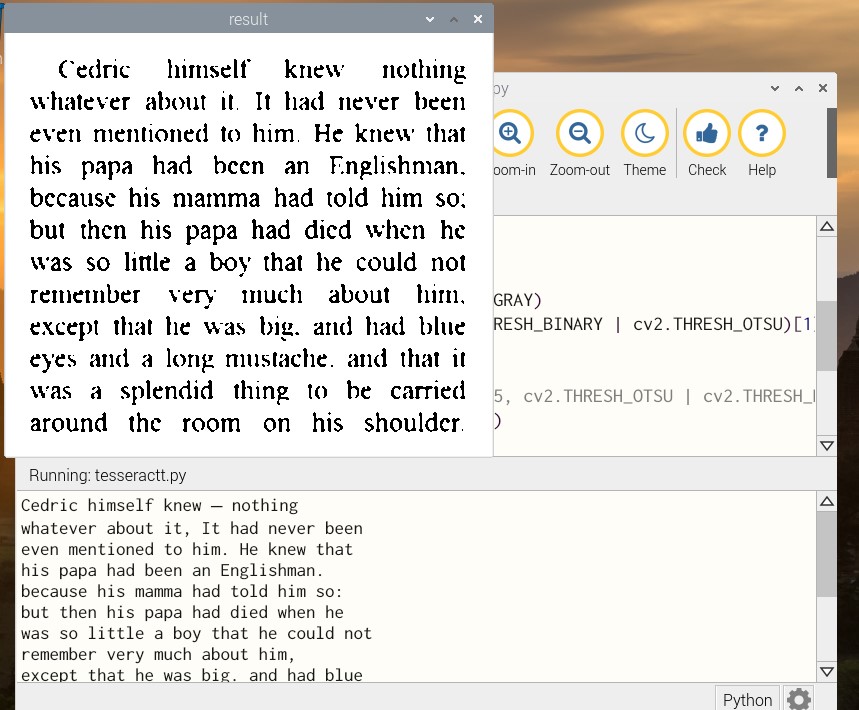Click the output panel scroll-down arrow
859x710 pixels.
click(x=827, y=672)
